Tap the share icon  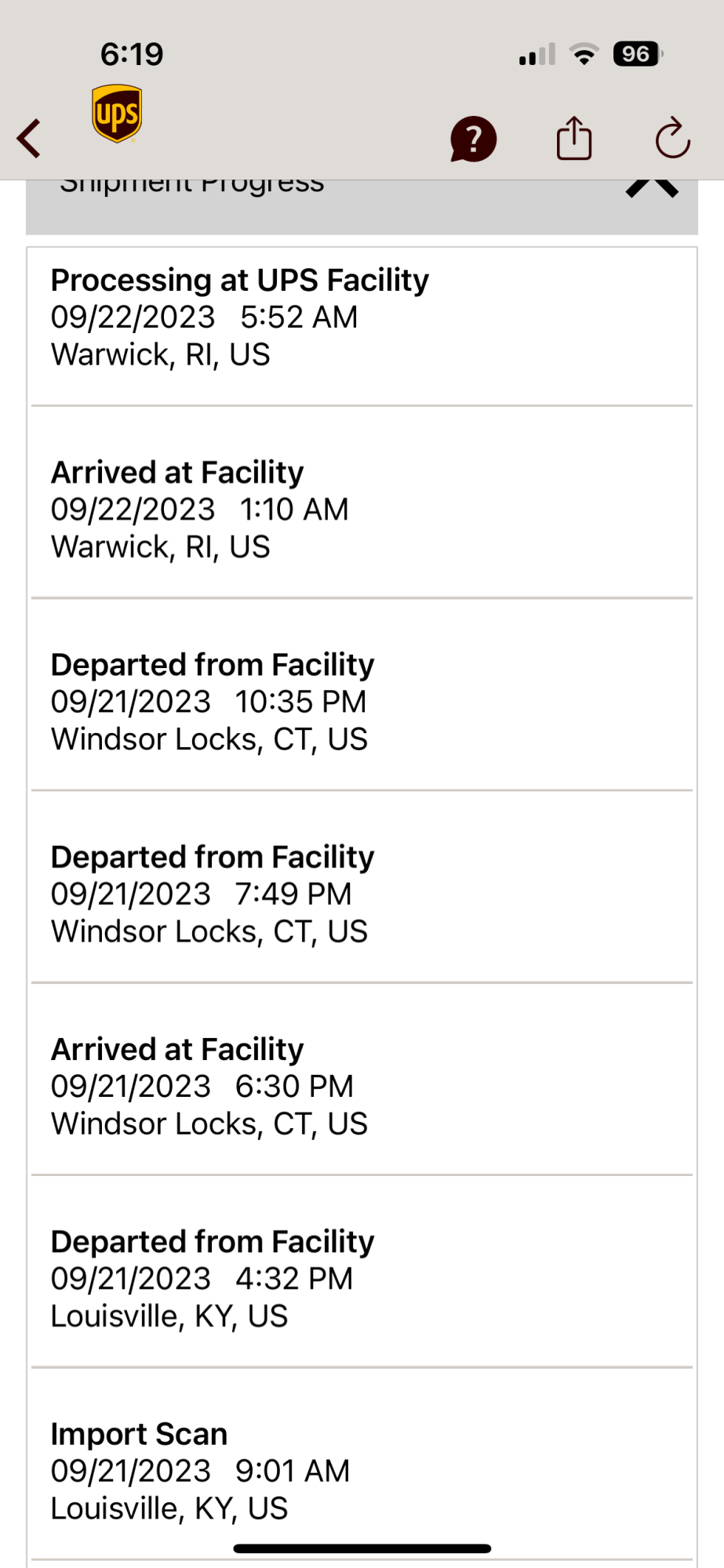[574, 138]
